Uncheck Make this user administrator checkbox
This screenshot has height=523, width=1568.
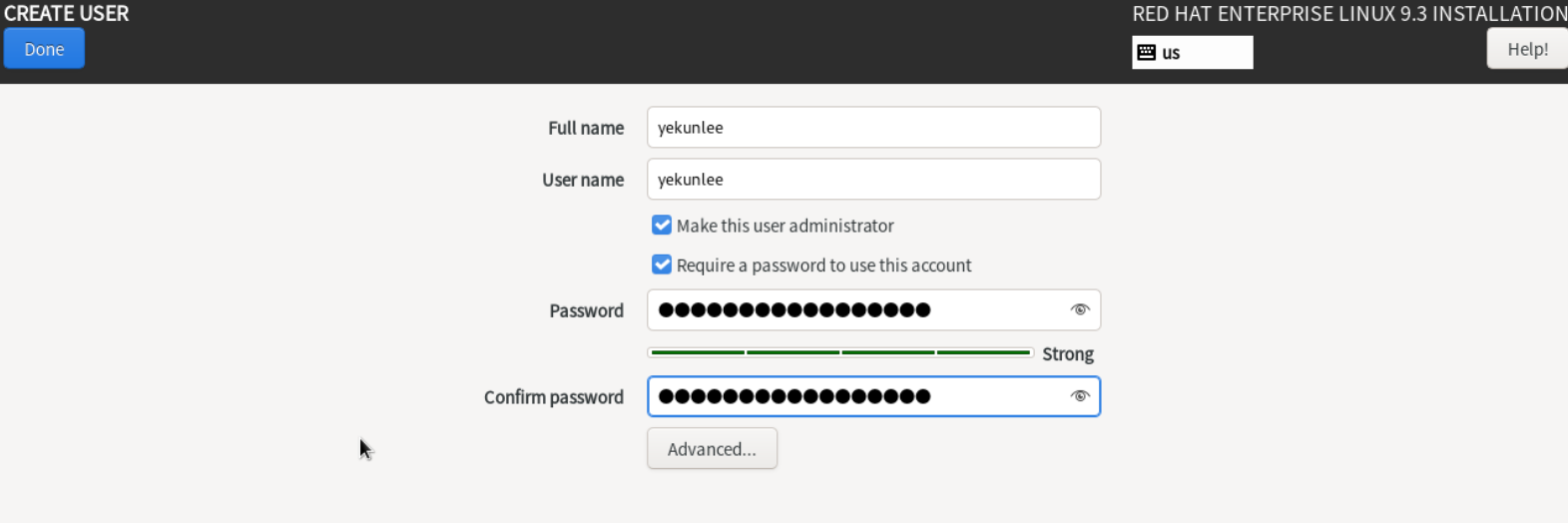pos(662,225)
